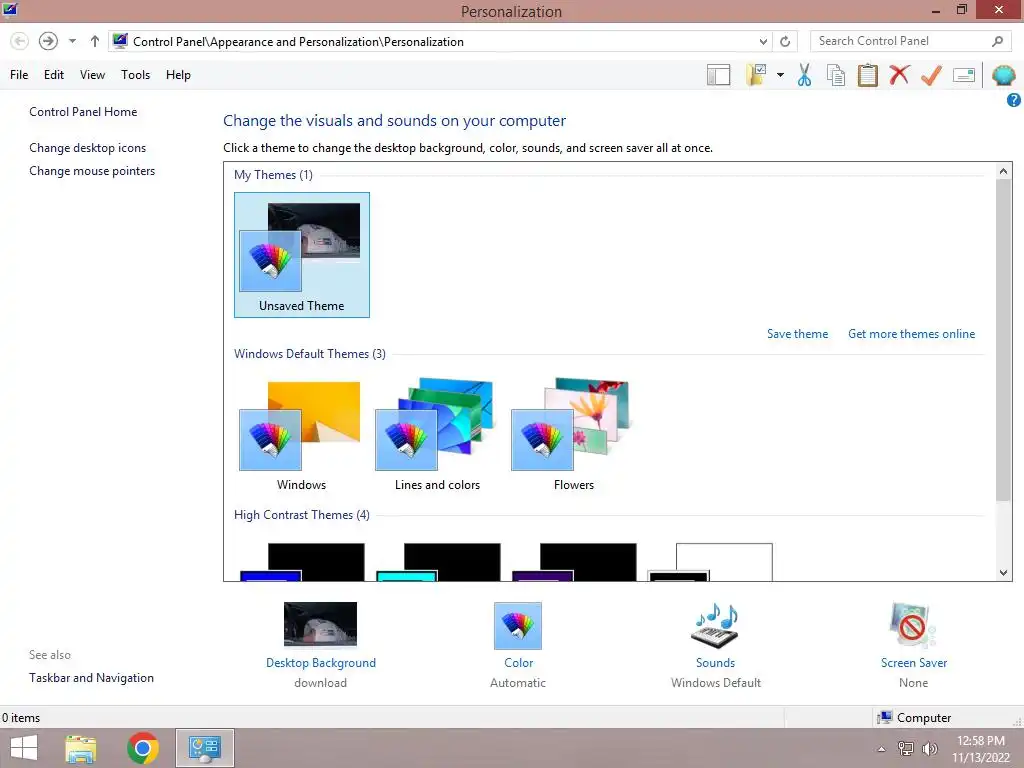Click the theme list scroll up arrow
Image resolution: width=1024 pixels, height=768 pixels.
(x=1003, y=171)
